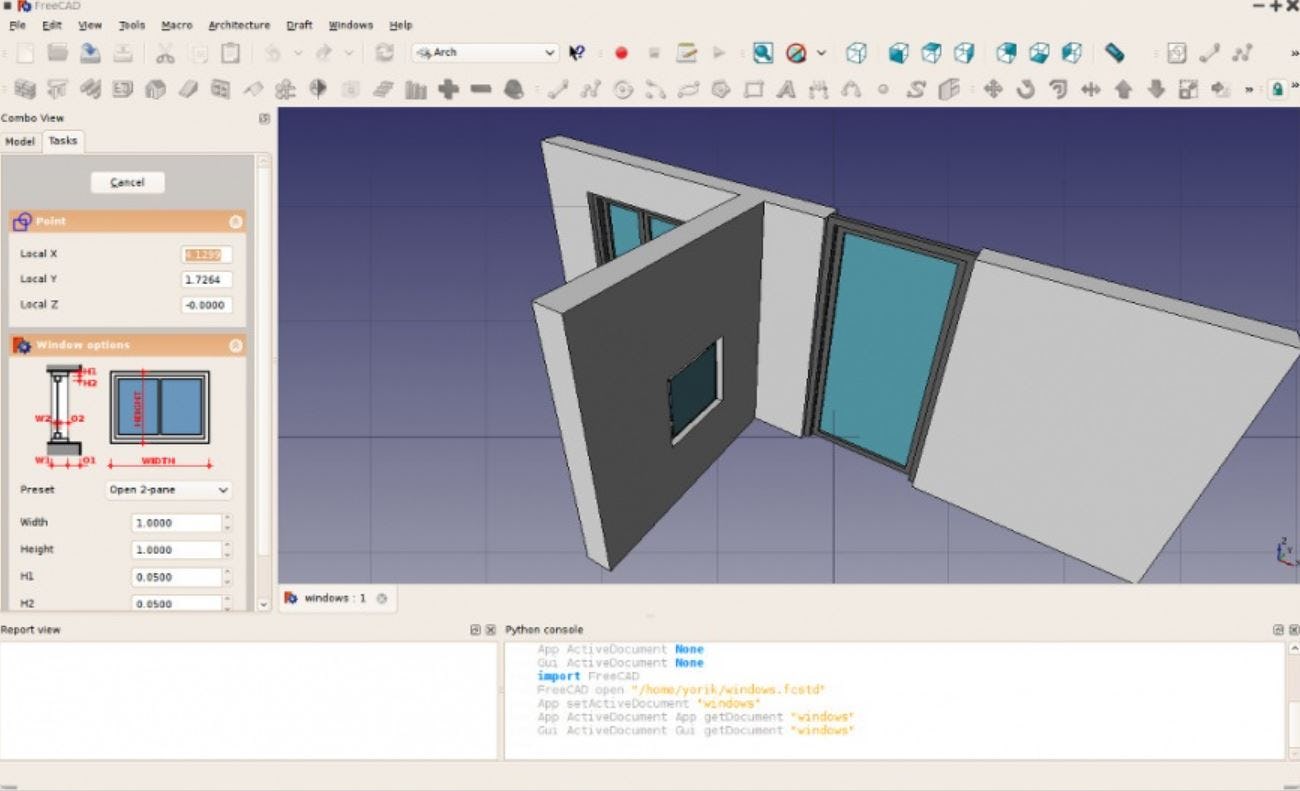Click the Local Y input field
The height and width of the screenshot is (791, 1300).
tap(207, 279)
